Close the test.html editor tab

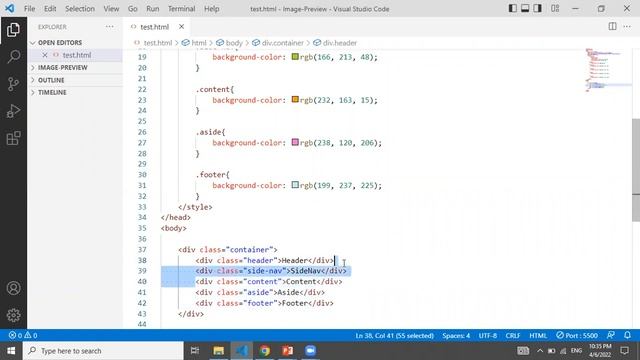click(x=181, y=27)
